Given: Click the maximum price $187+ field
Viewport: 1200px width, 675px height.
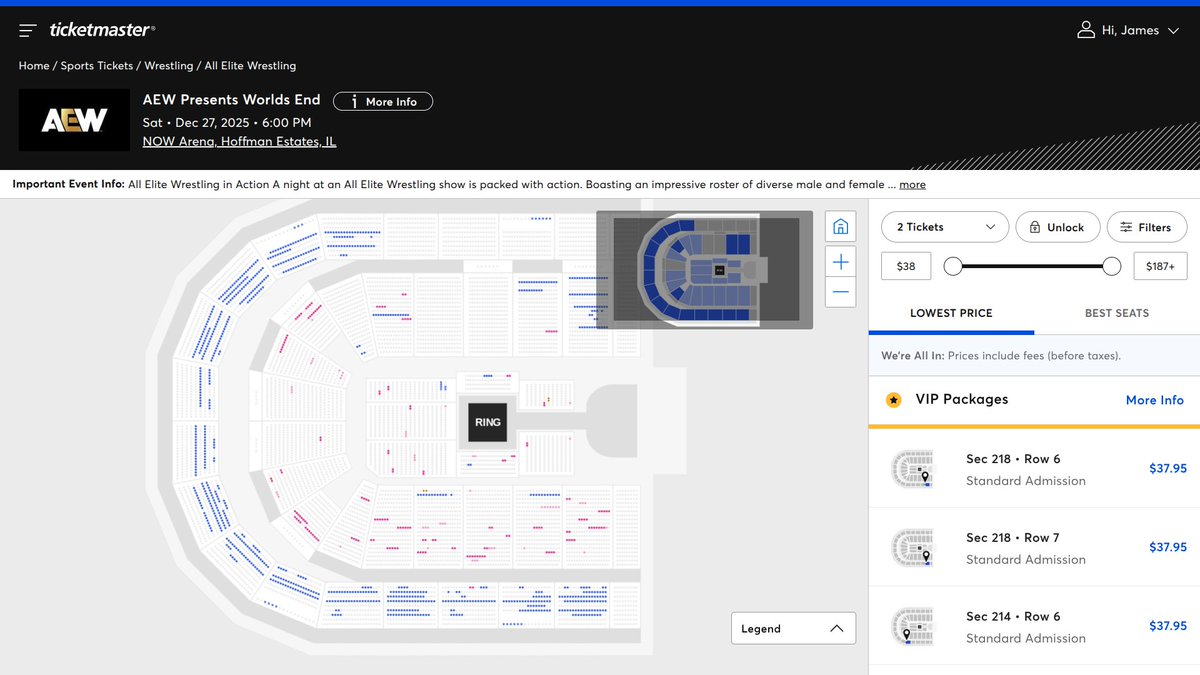Looking at the screenshot, I should pyautogui.click(x=1160, y=266).
